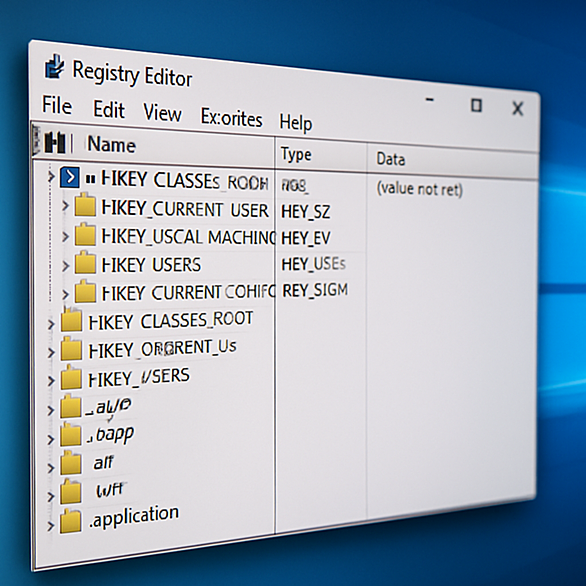Select the HKEY CLASSEs_ROOH entry
The image size is (586, 586).
[x=185, y=180]
